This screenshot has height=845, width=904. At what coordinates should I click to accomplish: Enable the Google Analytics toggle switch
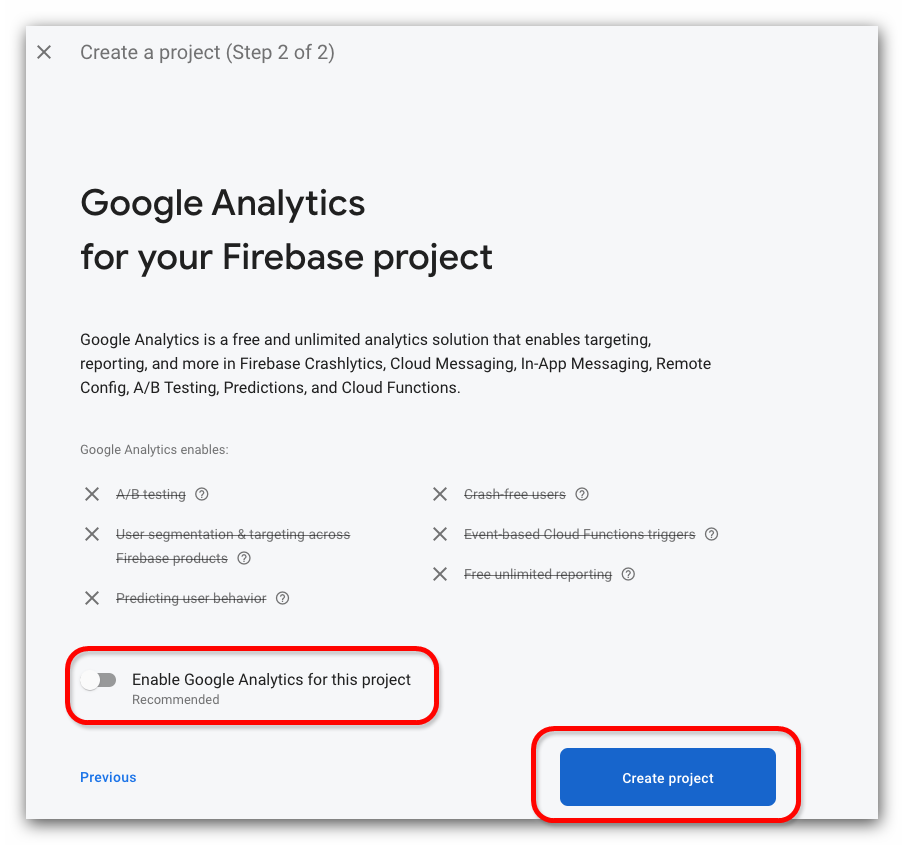[99, 680]
